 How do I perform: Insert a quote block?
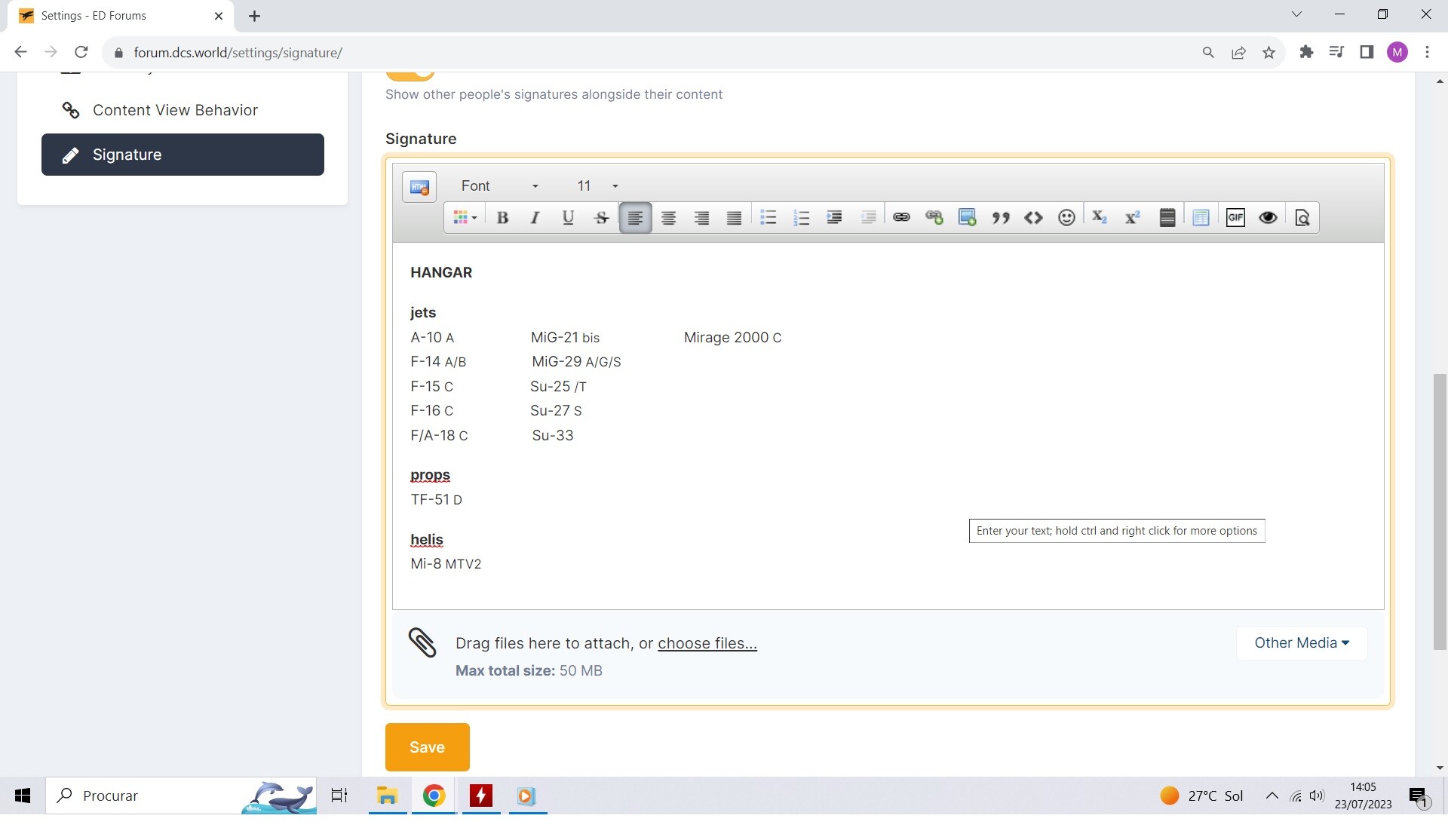1001,218
